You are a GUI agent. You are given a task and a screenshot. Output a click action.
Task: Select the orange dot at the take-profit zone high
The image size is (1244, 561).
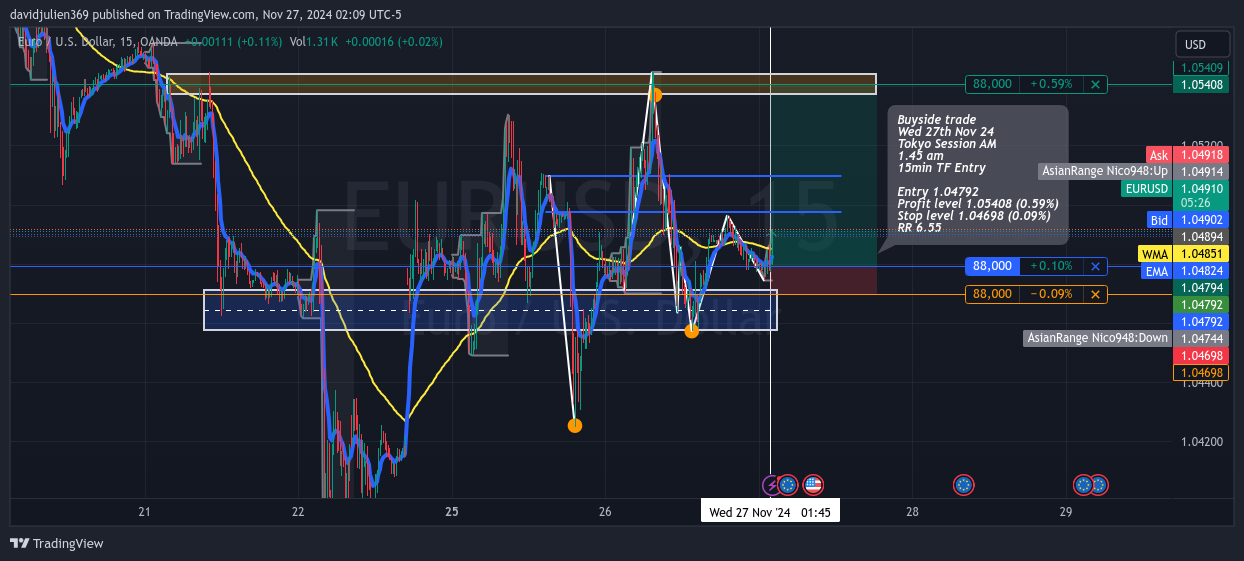(656, 94)
